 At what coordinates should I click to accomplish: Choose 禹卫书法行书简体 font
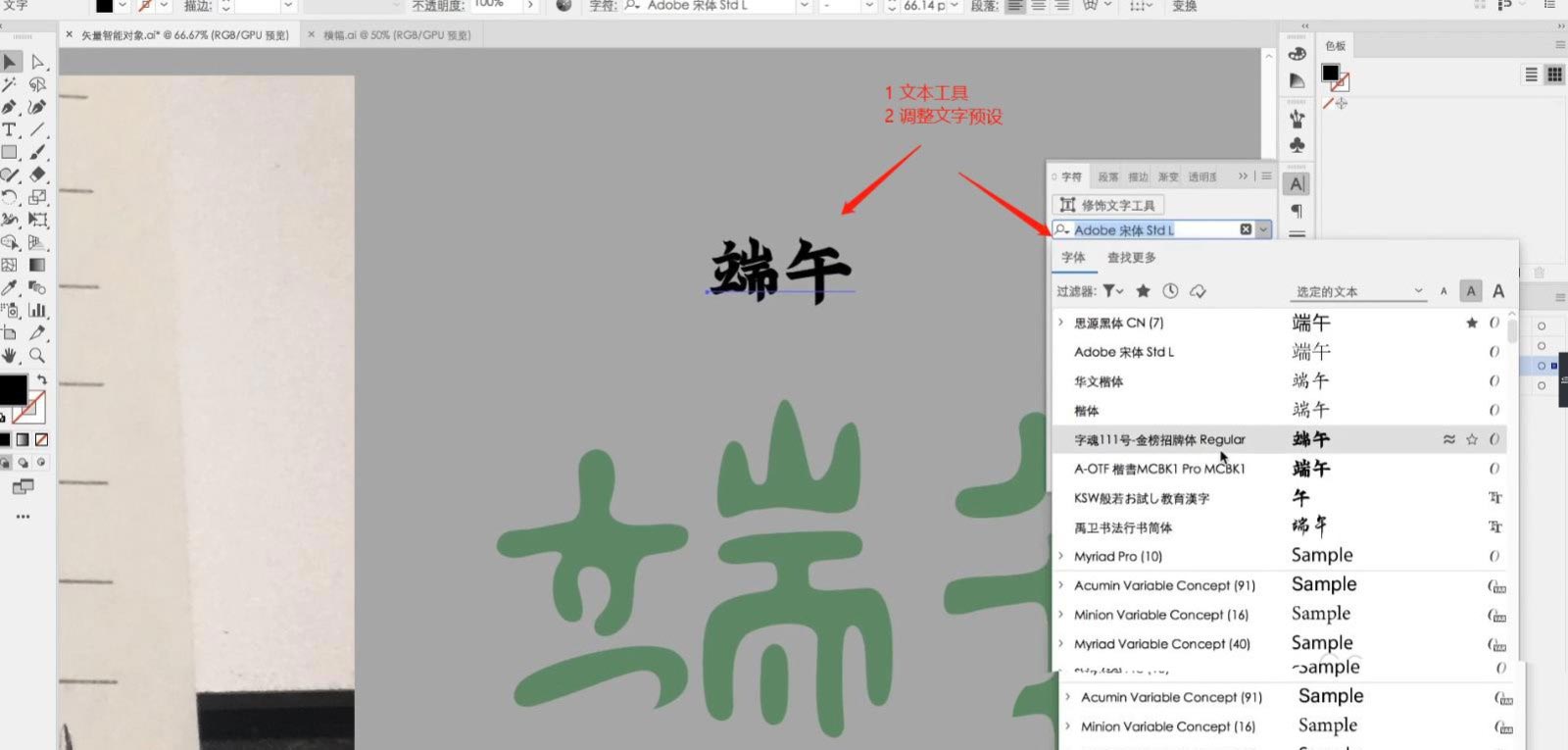[1279, 527]
